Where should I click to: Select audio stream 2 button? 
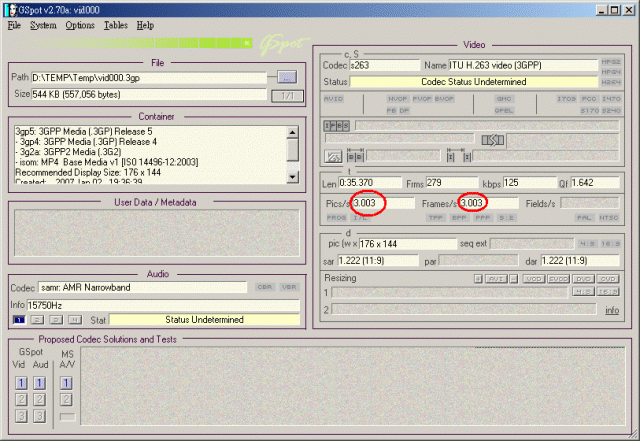[37, 320]
